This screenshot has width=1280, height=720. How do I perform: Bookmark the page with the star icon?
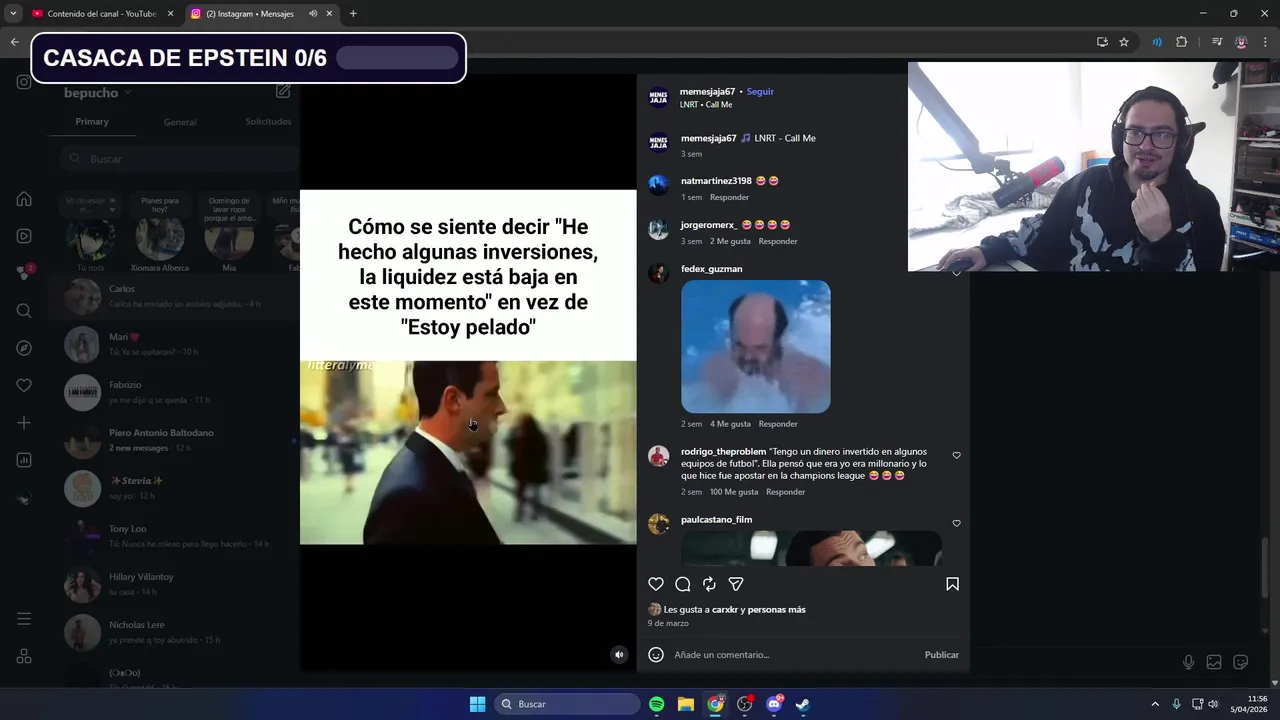1124,42
